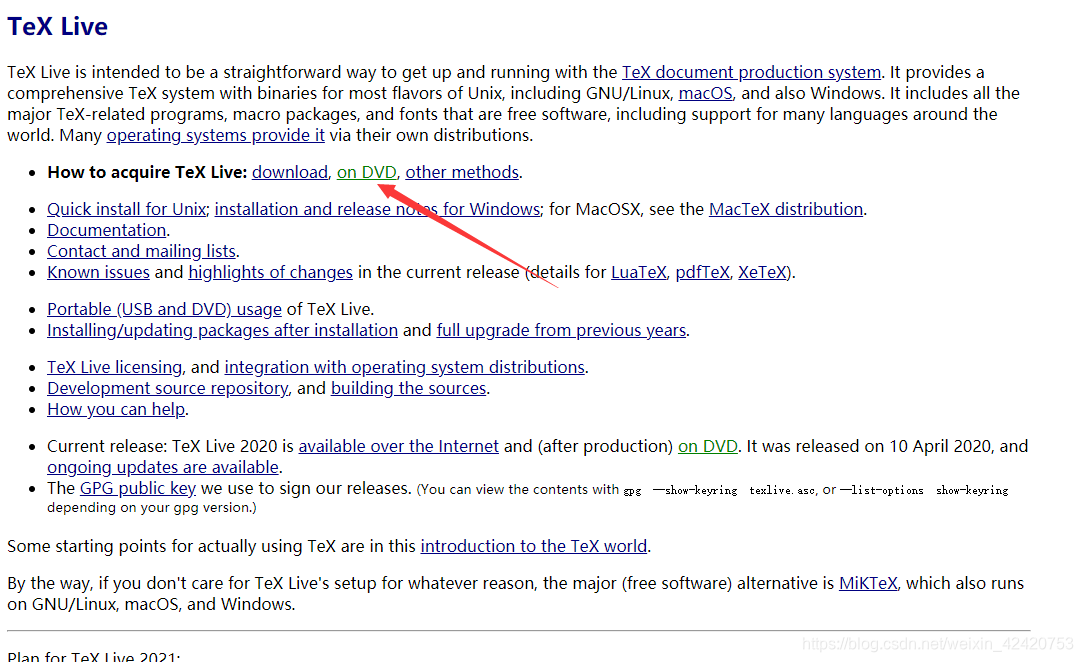Follow full upgrade from previous years link
Viewport: 1083px width, 662px height.
[562, 330]
